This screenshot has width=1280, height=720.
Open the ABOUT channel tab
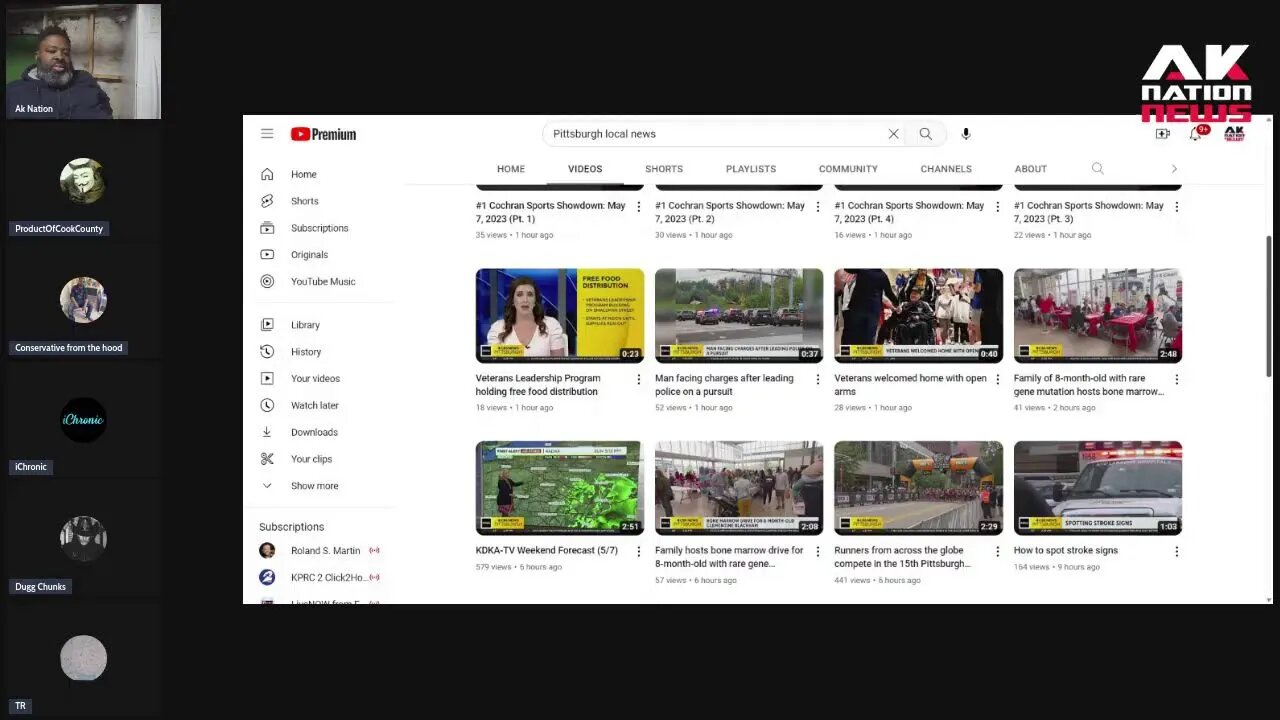(x=1031, y=169)
